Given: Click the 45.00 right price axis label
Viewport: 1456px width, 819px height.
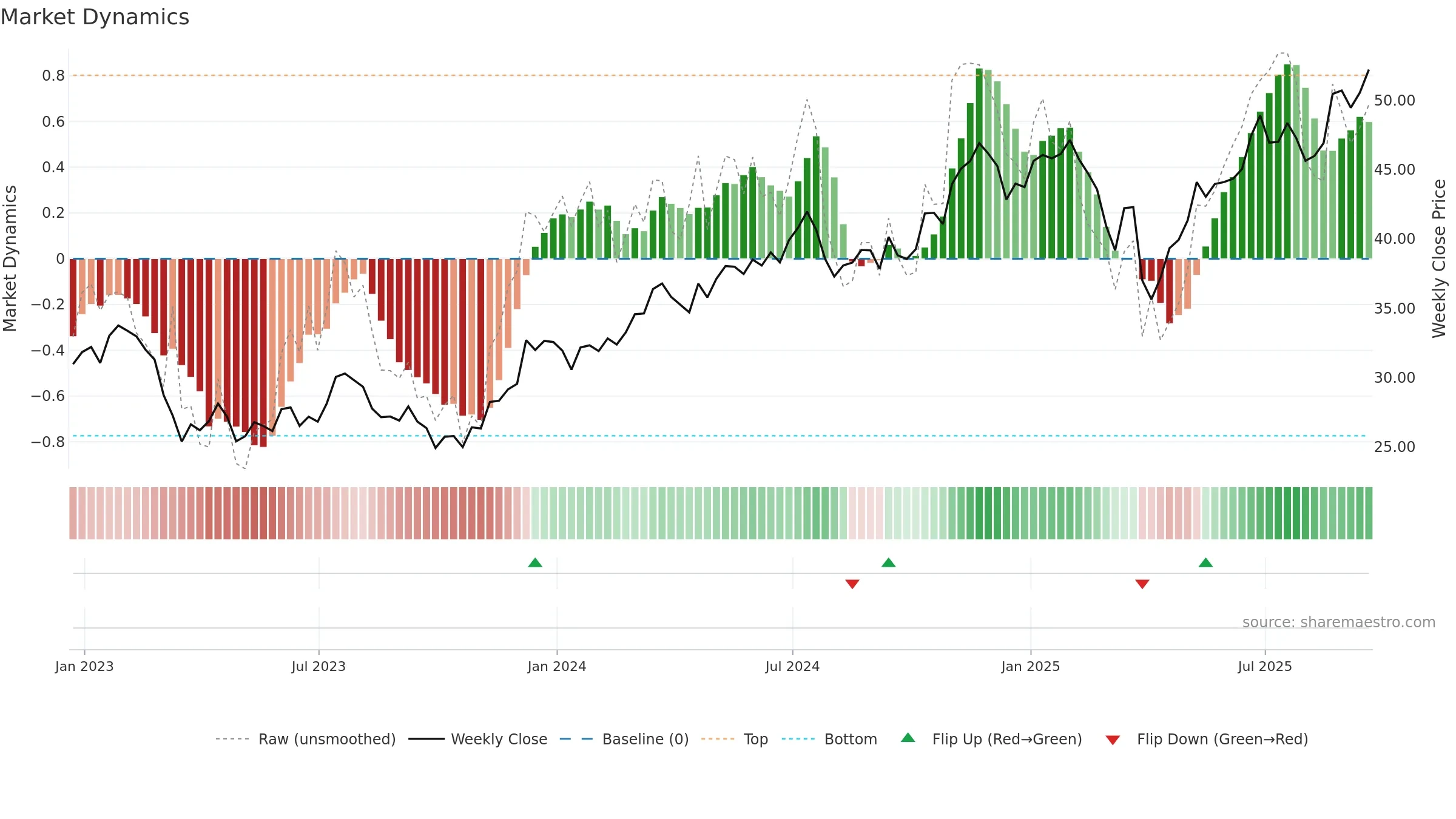Looking at the screenshot, I should [x=1395, y=170].
